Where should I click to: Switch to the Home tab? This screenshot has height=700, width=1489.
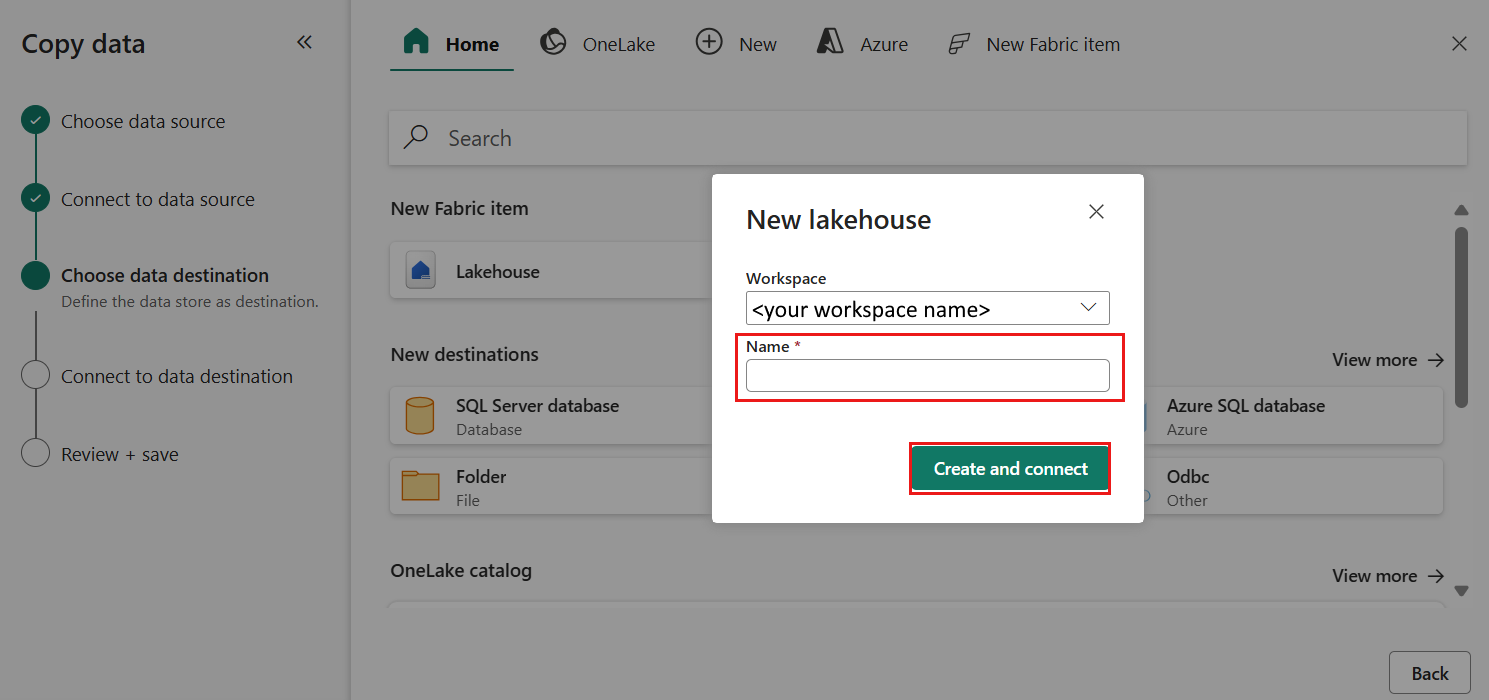(452, 44)
